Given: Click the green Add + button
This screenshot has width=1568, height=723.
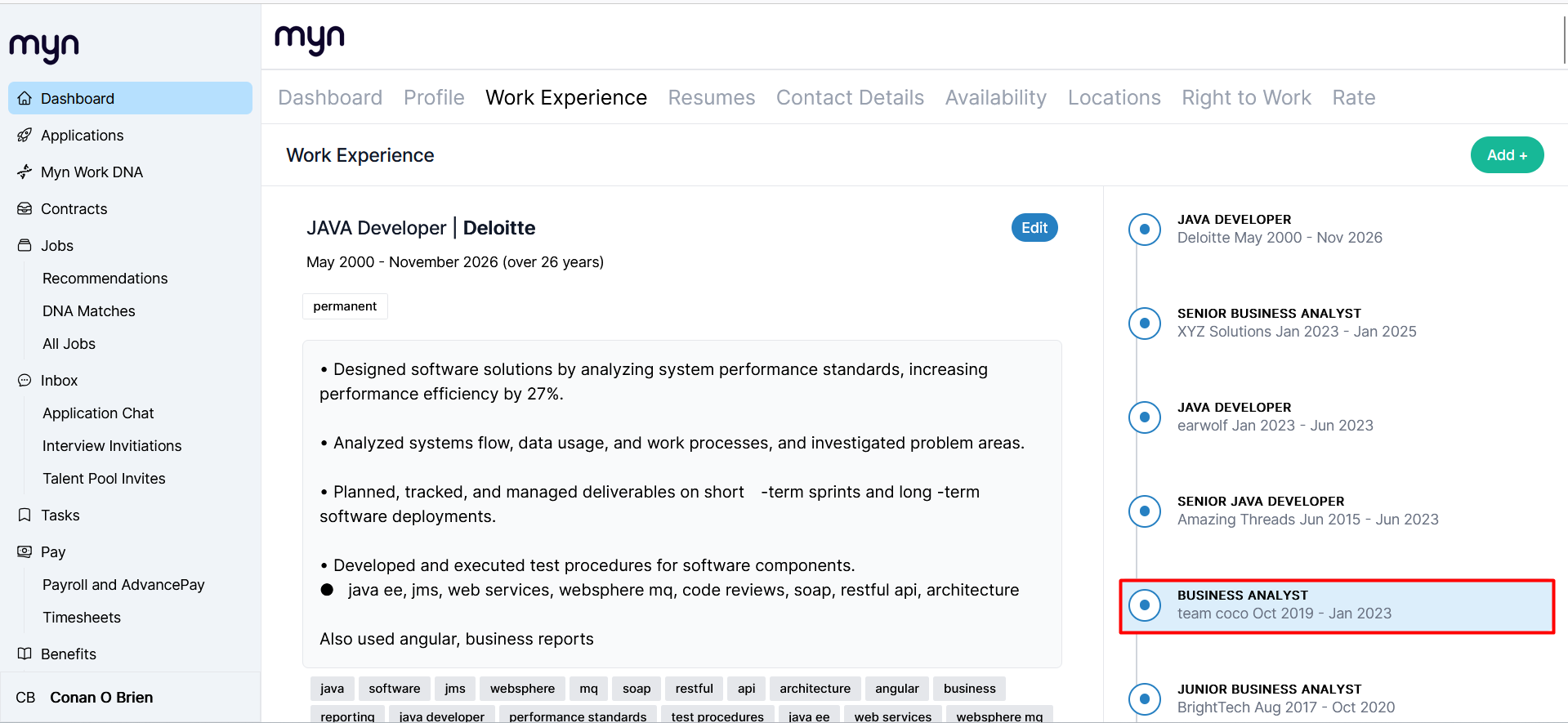Looking at the screenshot, I should 1507,155.
